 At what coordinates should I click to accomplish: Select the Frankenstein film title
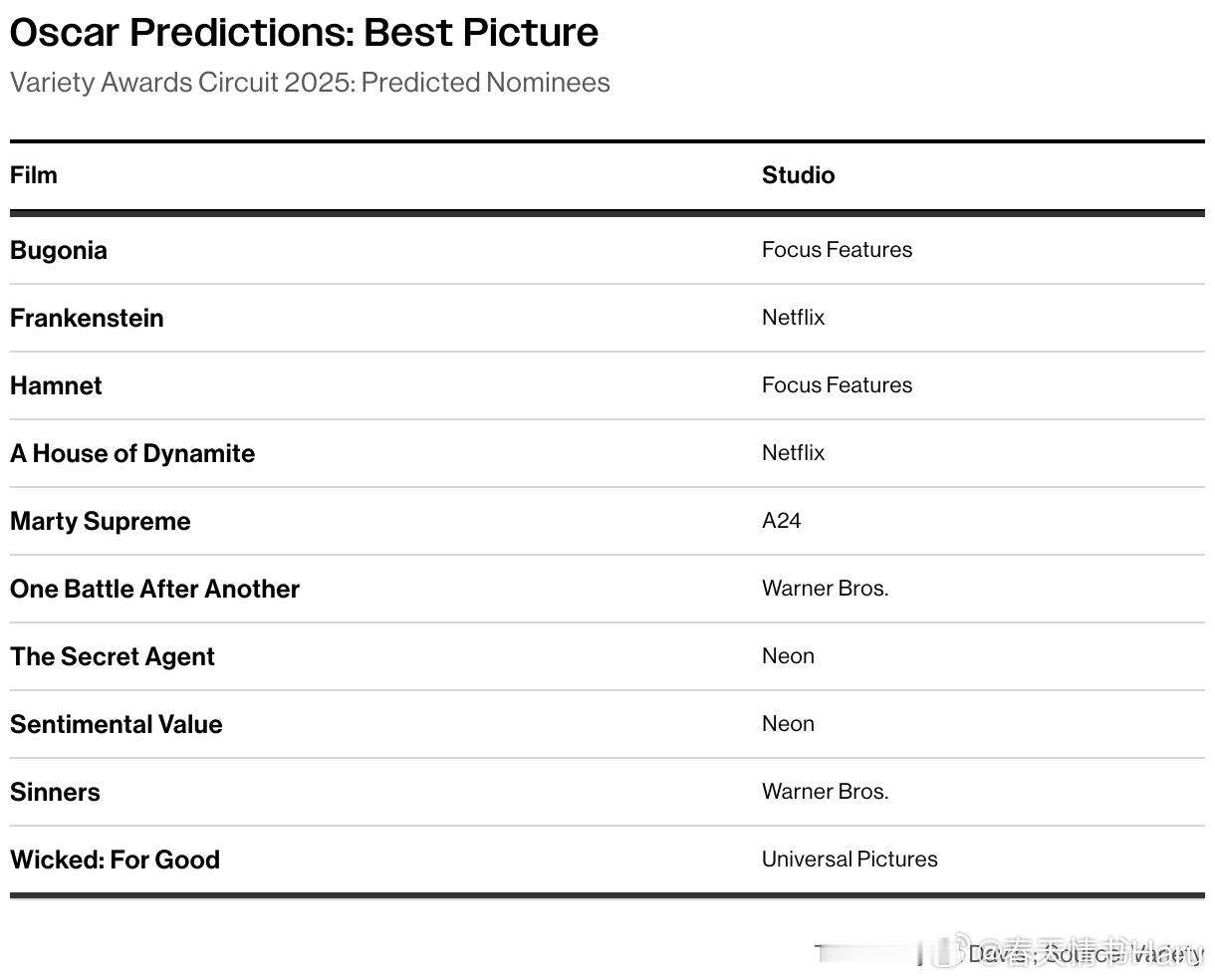click(87, 318)
